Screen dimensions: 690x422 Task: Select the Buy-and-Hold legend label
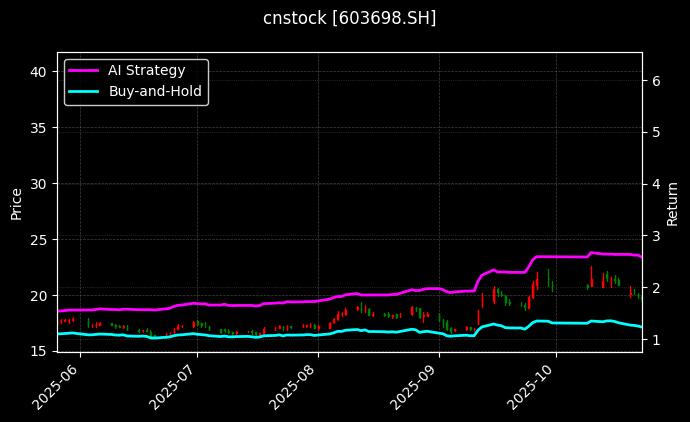pos(156,91)
